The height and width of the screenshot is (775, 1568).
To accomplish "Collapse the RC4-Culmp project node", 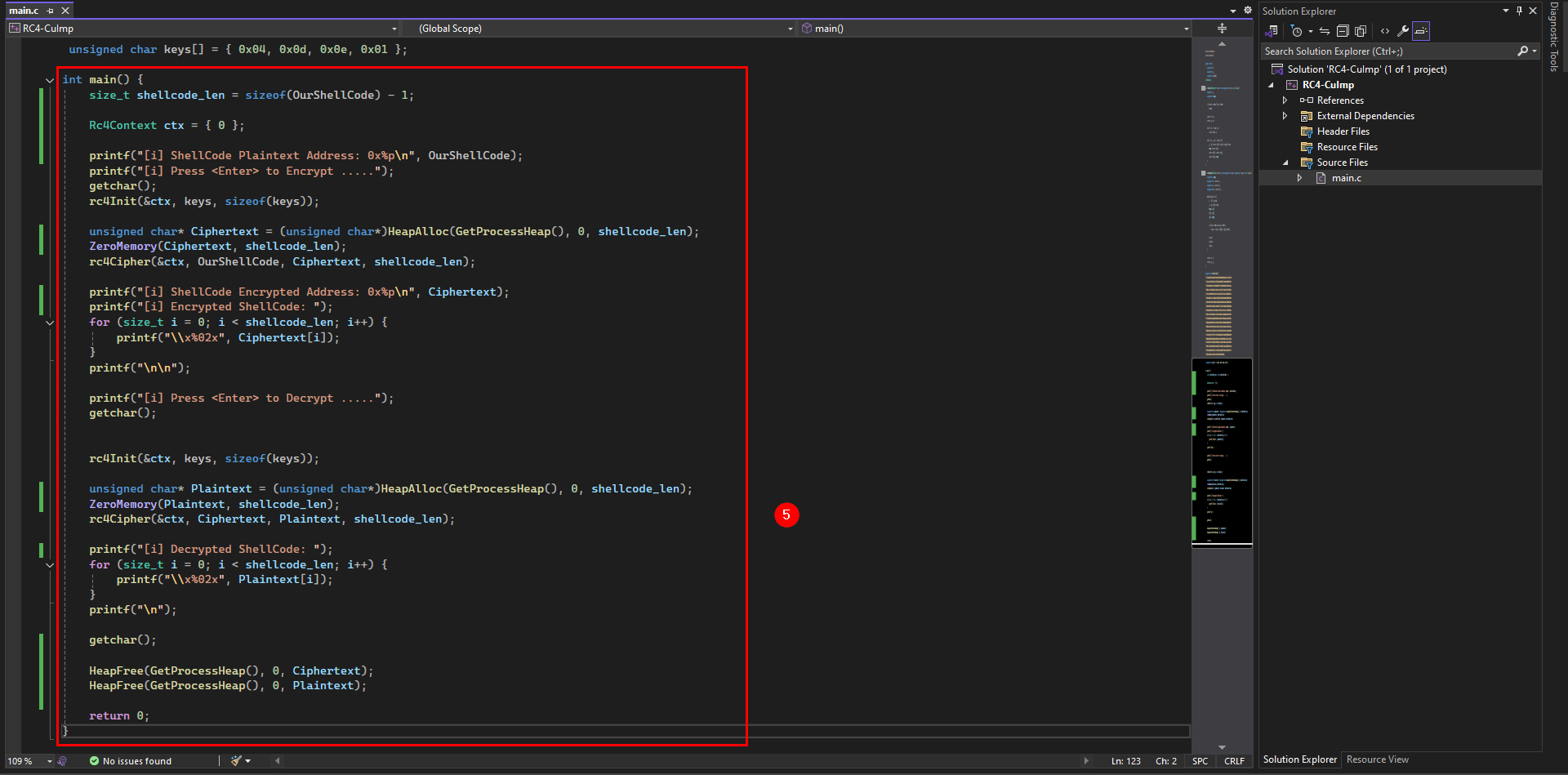I will (1271, 85).
